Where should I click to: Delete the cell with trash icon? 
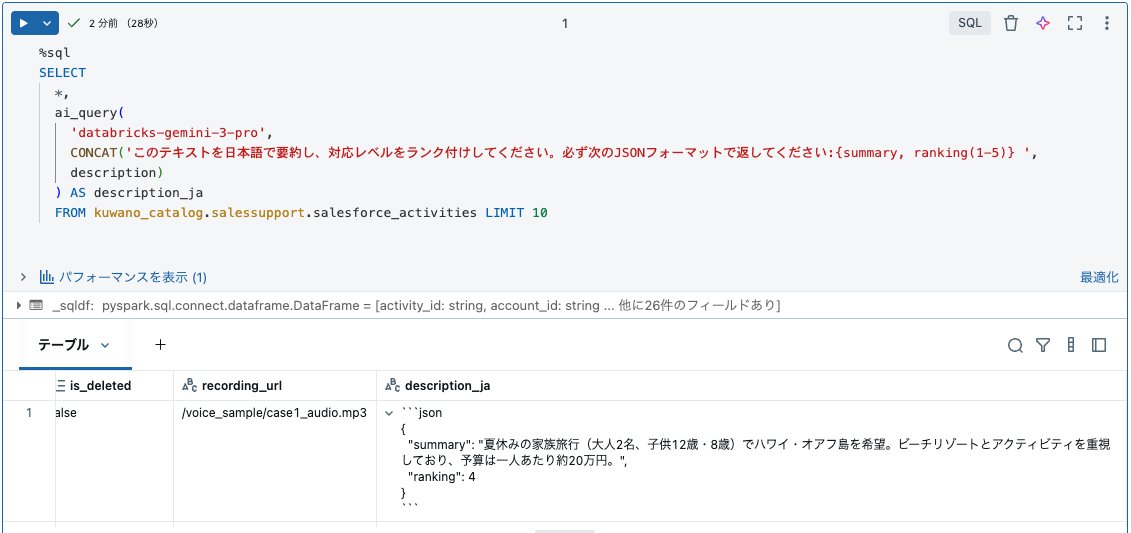[x=1011, y=23]
